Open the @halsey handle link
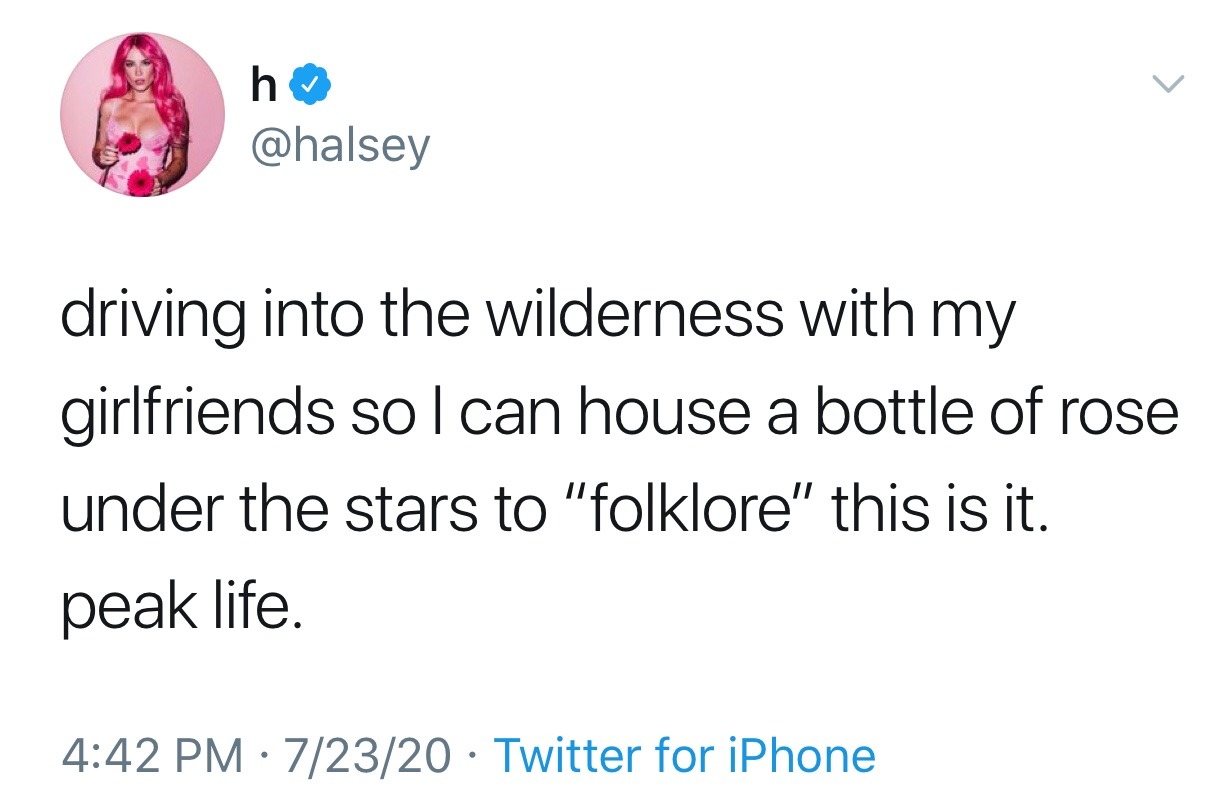The image size is (1218, 803). [x=337, y=147]
